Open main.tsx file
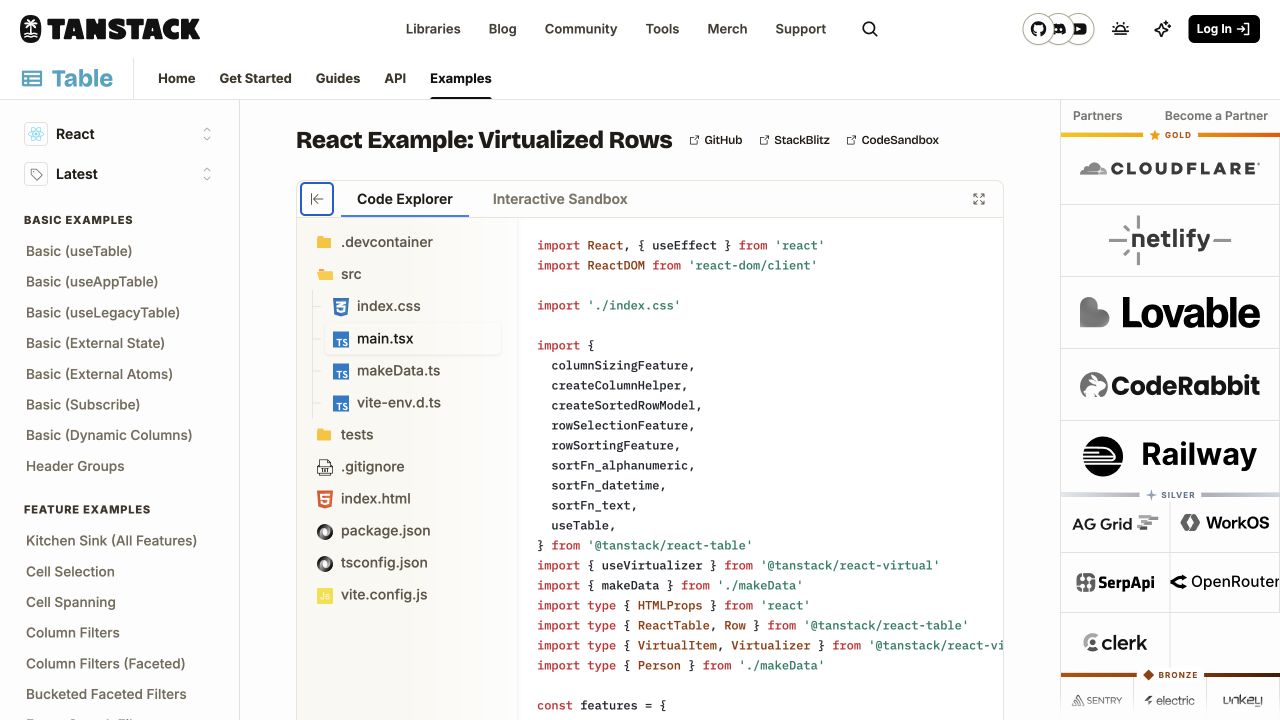Image resolution: width=1280 pixels, height=720 pixels. point(413,338)
